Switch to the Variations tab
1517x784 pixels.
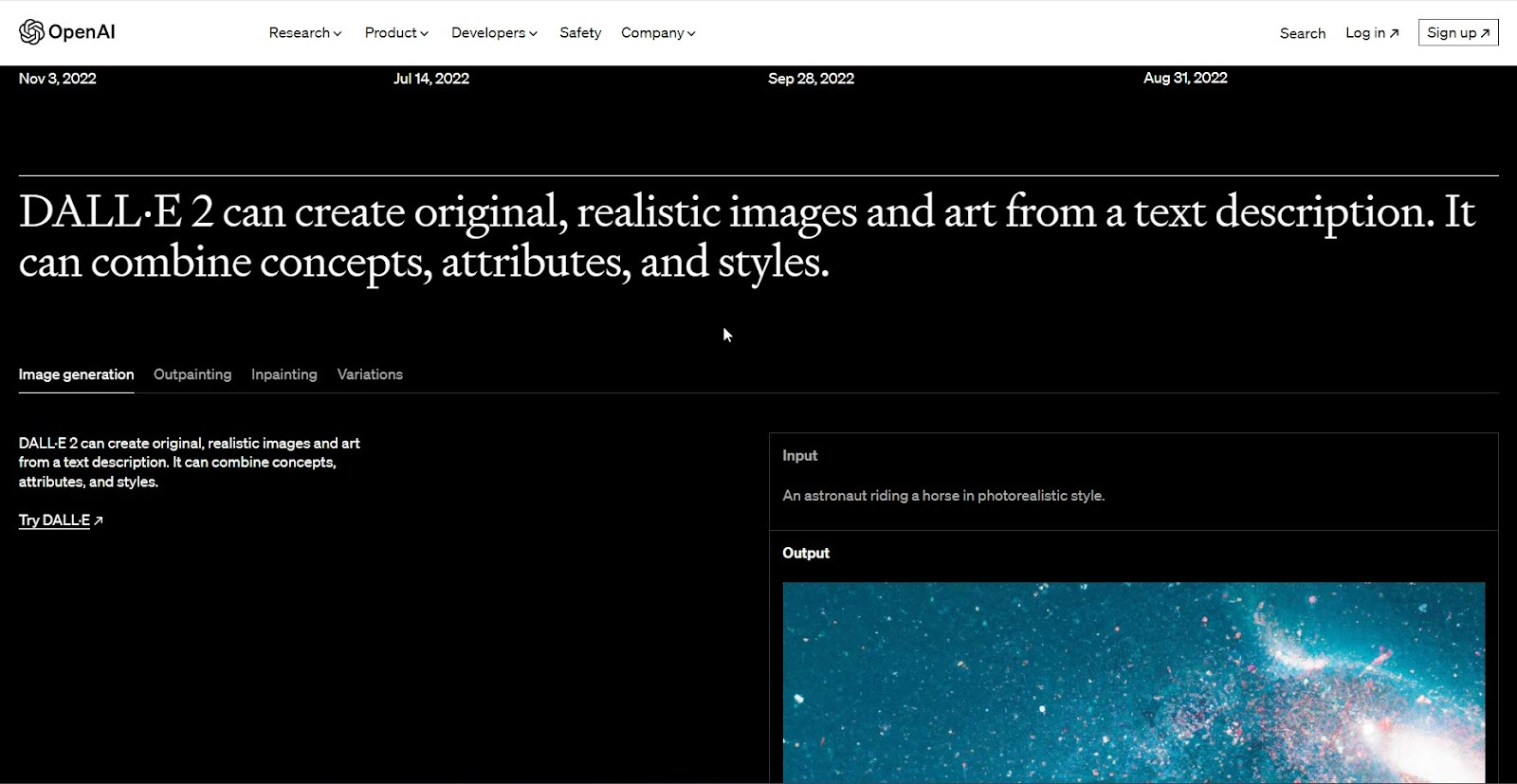370,374
